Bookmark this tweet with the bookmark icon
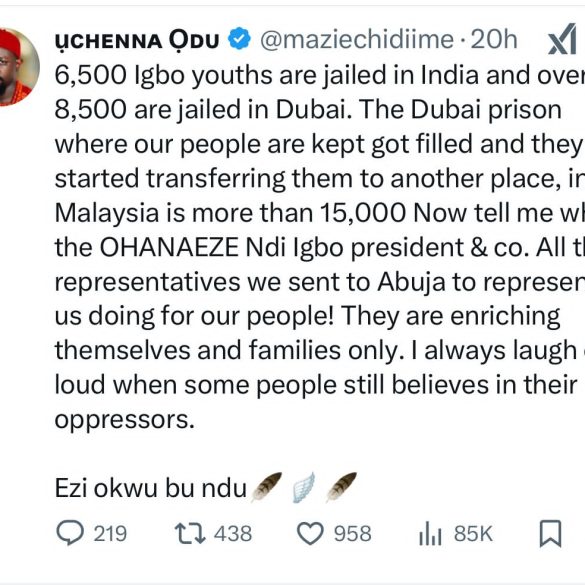 551,534
